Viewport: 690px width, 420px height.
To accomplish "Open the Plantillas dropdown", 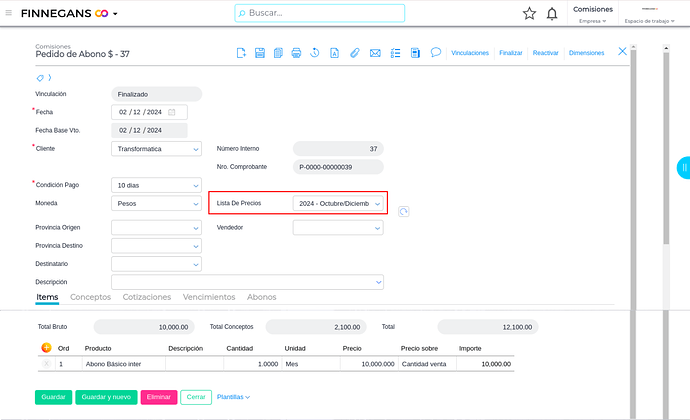I will coord(233,397).
